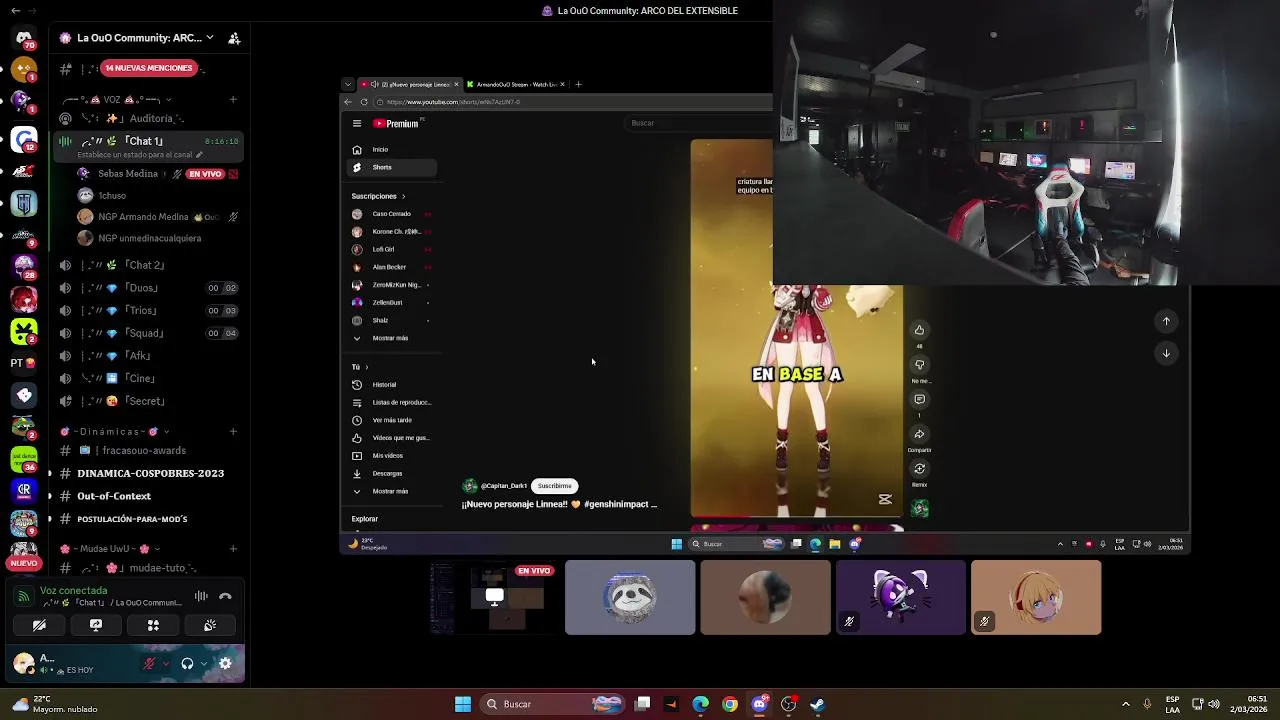Screen dimensions: 1280x720
Task: Open invite members icon beside server name
Action: click(x=234, y=38)
